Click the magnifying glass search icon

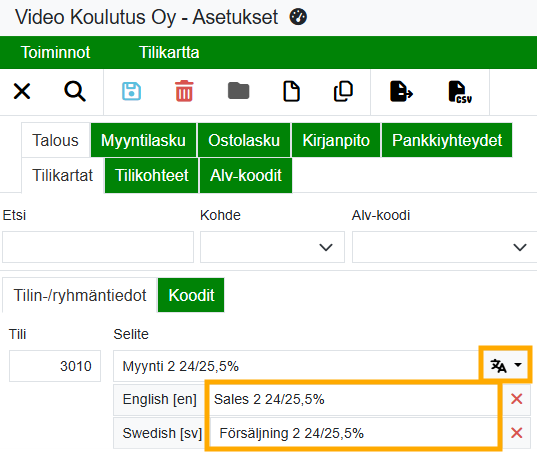(x=75, y=91)
